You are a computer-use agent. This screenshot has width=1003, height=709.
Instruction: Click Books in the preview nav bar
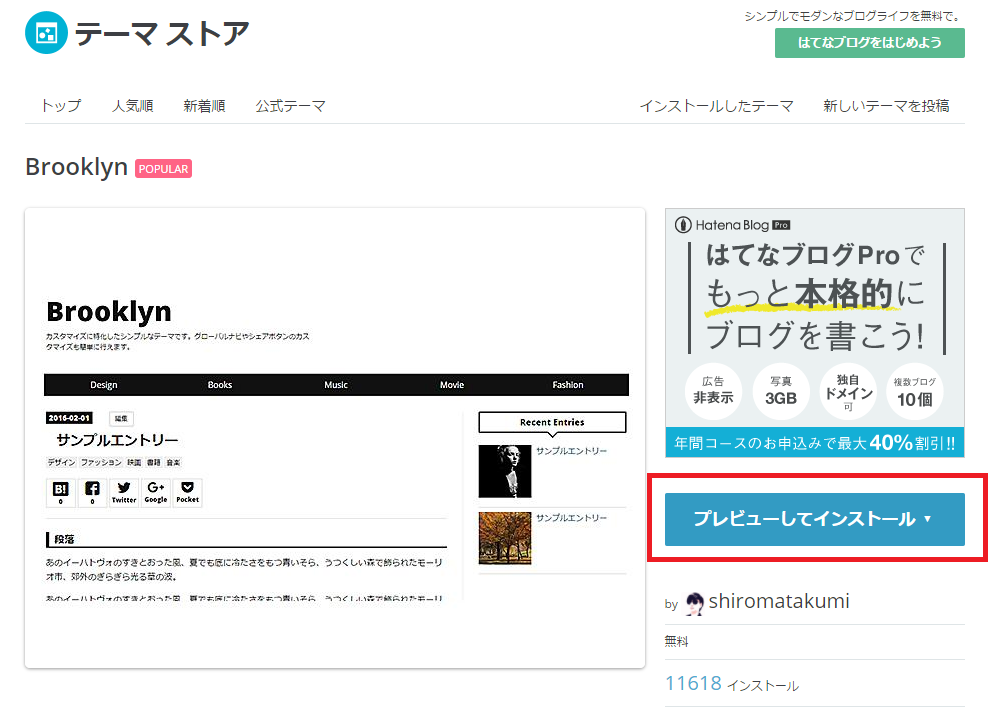click(219, 385)
